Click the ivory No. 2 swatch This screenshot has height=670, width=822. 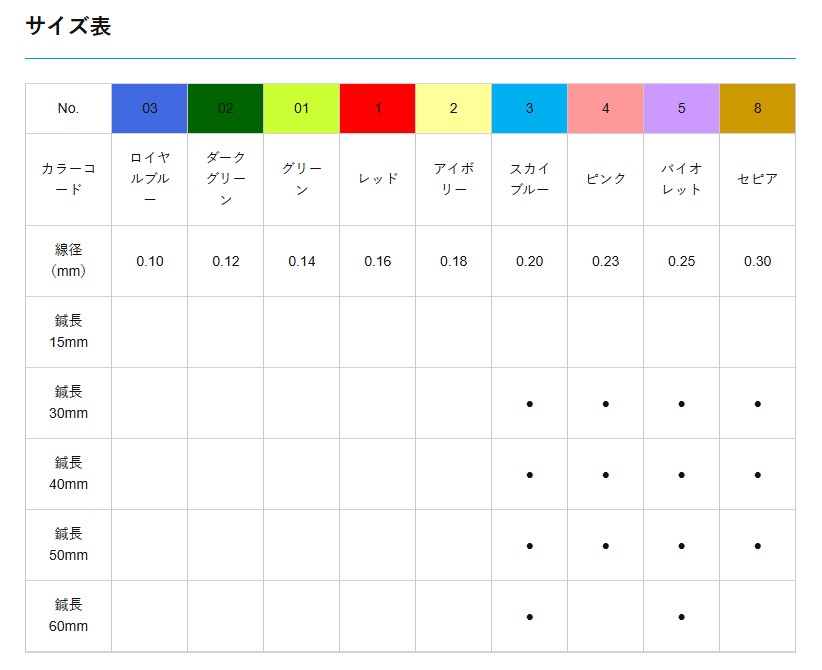point(453,108)
